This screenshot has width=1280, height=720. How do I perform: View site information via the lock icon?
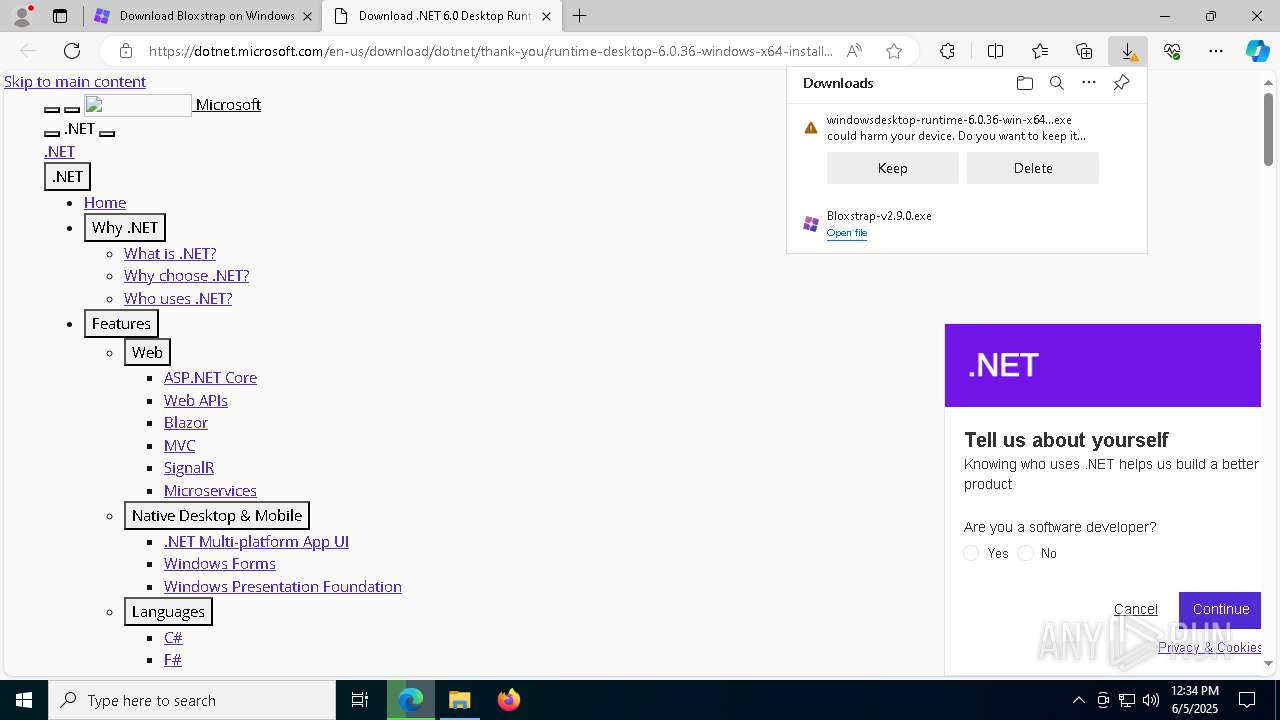click(x=126, y=51)
